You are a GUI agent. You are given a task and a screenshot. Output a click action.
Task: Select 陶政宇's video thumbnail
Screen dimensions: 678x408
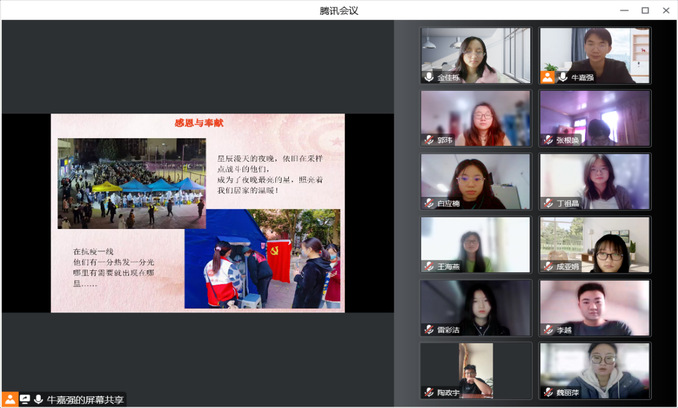click(476, 371)
